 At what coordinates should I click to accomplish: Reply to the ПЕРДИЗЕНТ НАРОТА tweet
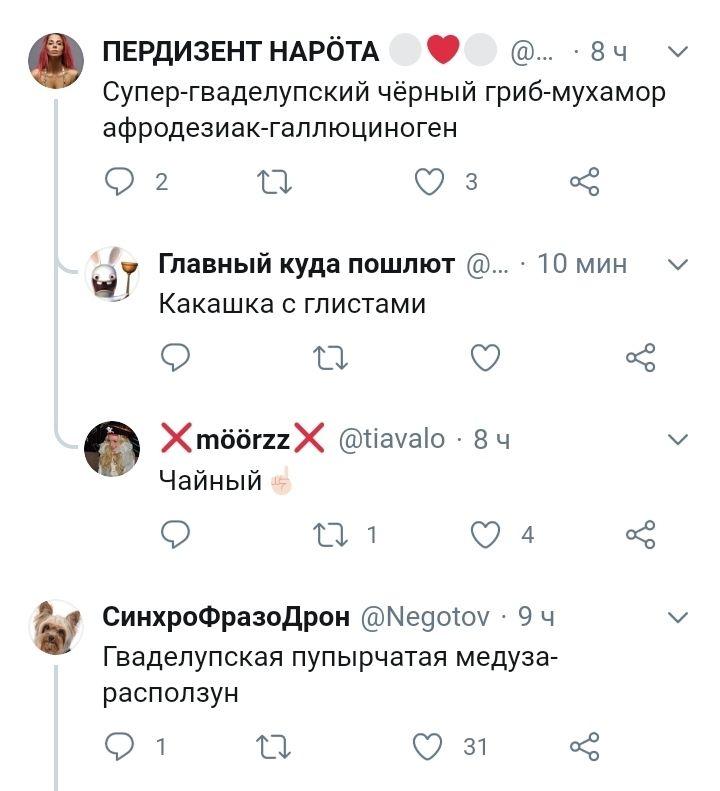[121, 181]
